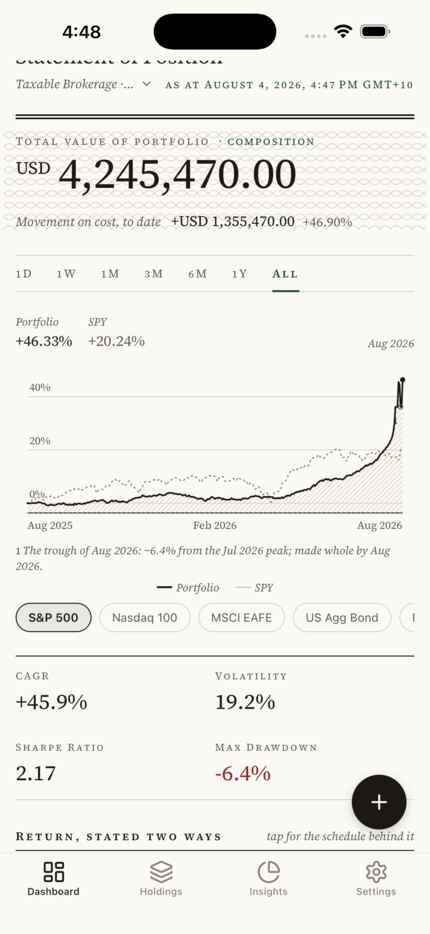Tap the latest point on performance chart
Screen dimensions: 430x934
(x=403, y=379)
